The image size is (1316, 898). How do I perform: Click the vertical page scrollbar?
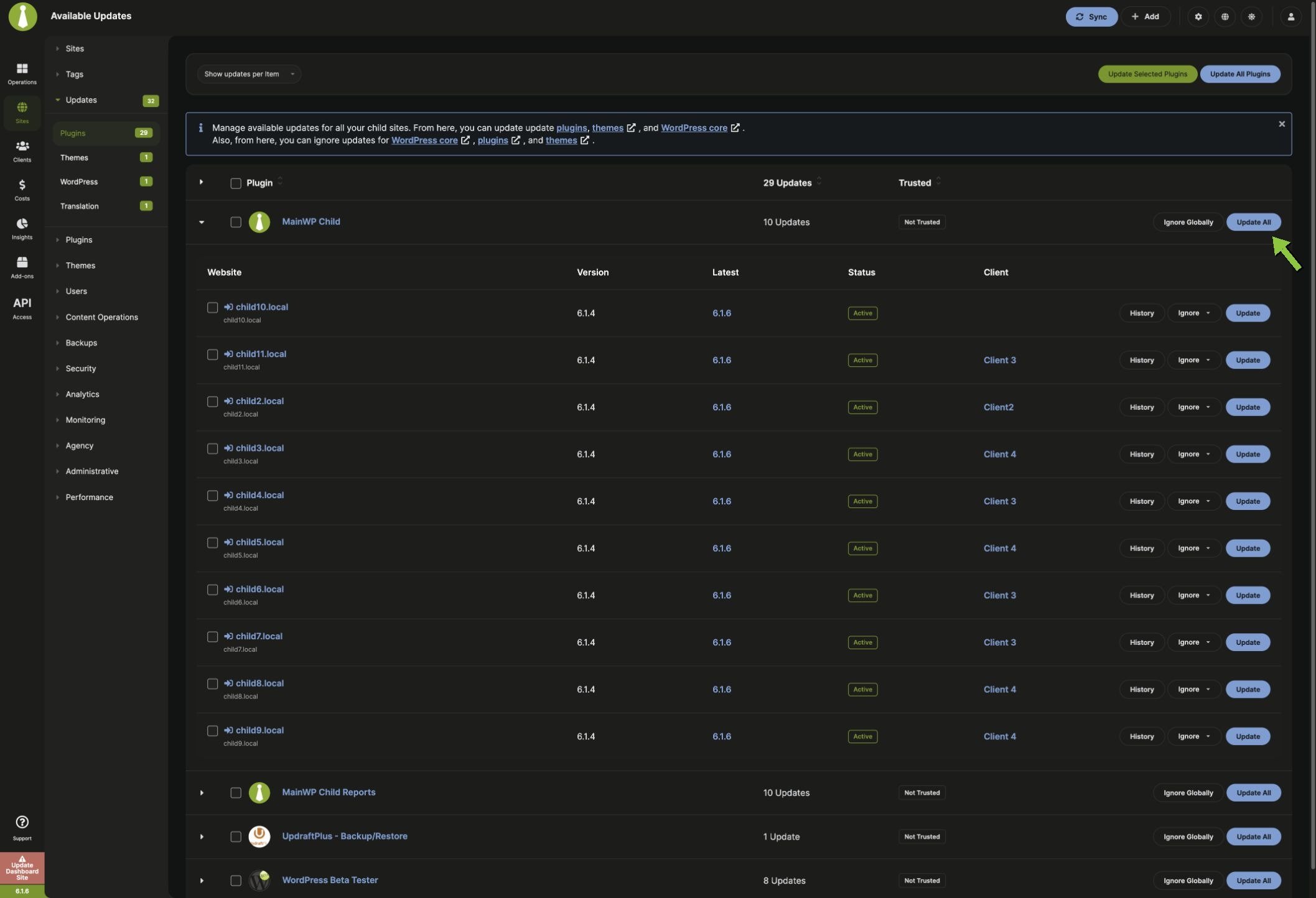tap(1312, 435)
